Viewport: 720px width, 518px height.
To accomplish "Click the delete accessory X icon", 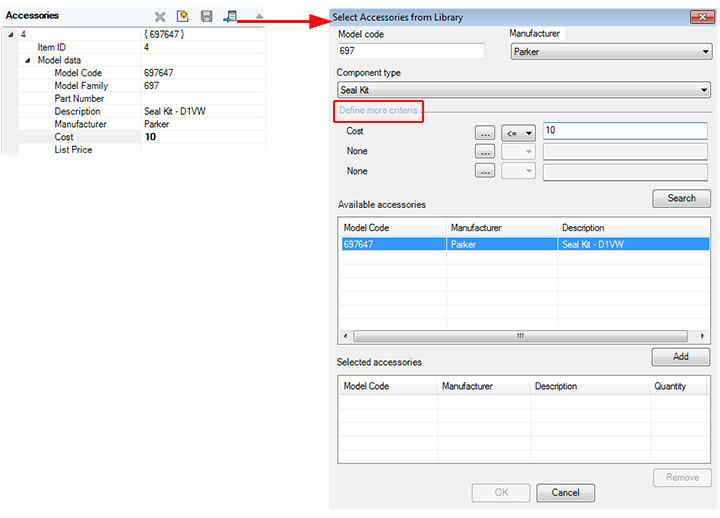I will click(x=160, y=17).
